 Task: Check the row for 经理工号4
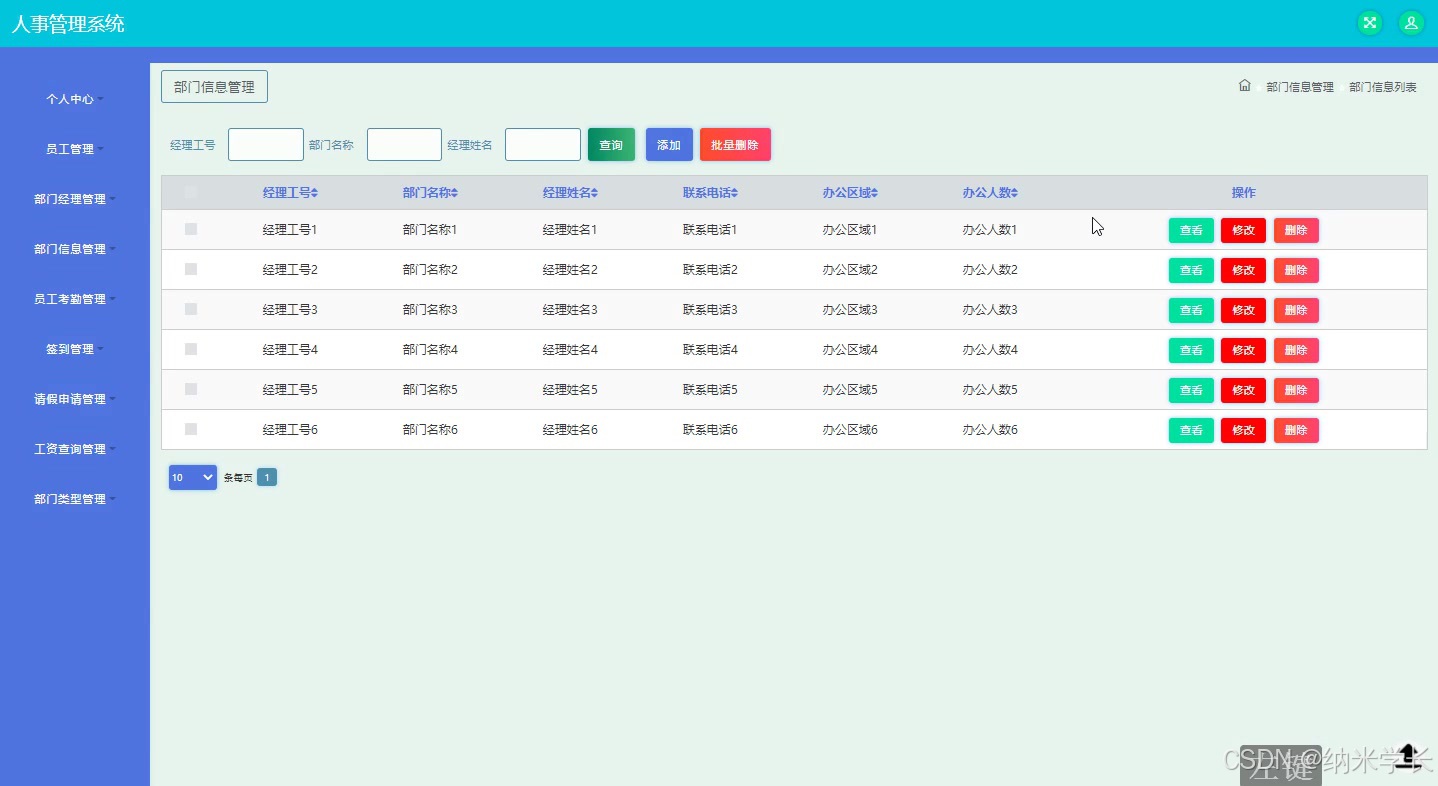(x=191, y=349)
